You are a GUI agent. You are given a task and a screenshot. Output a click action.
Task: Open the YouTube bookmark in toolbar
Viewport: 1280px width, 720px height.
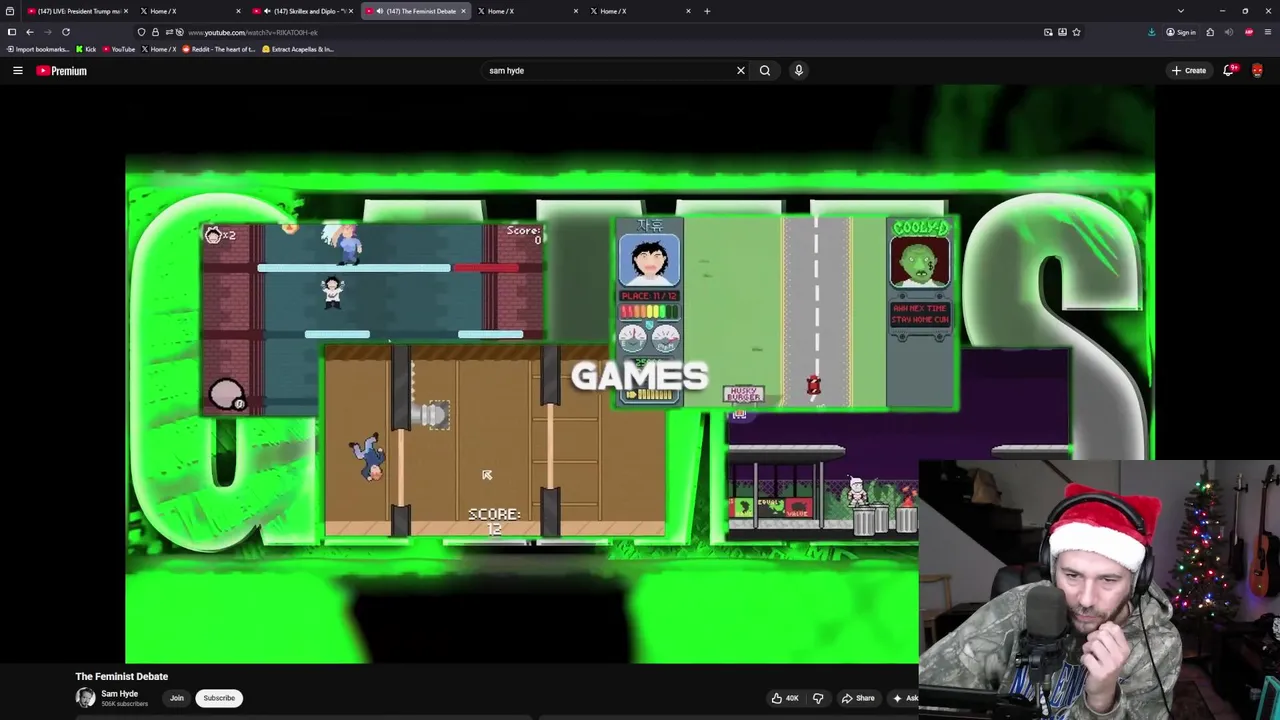[x=119, y=49]
